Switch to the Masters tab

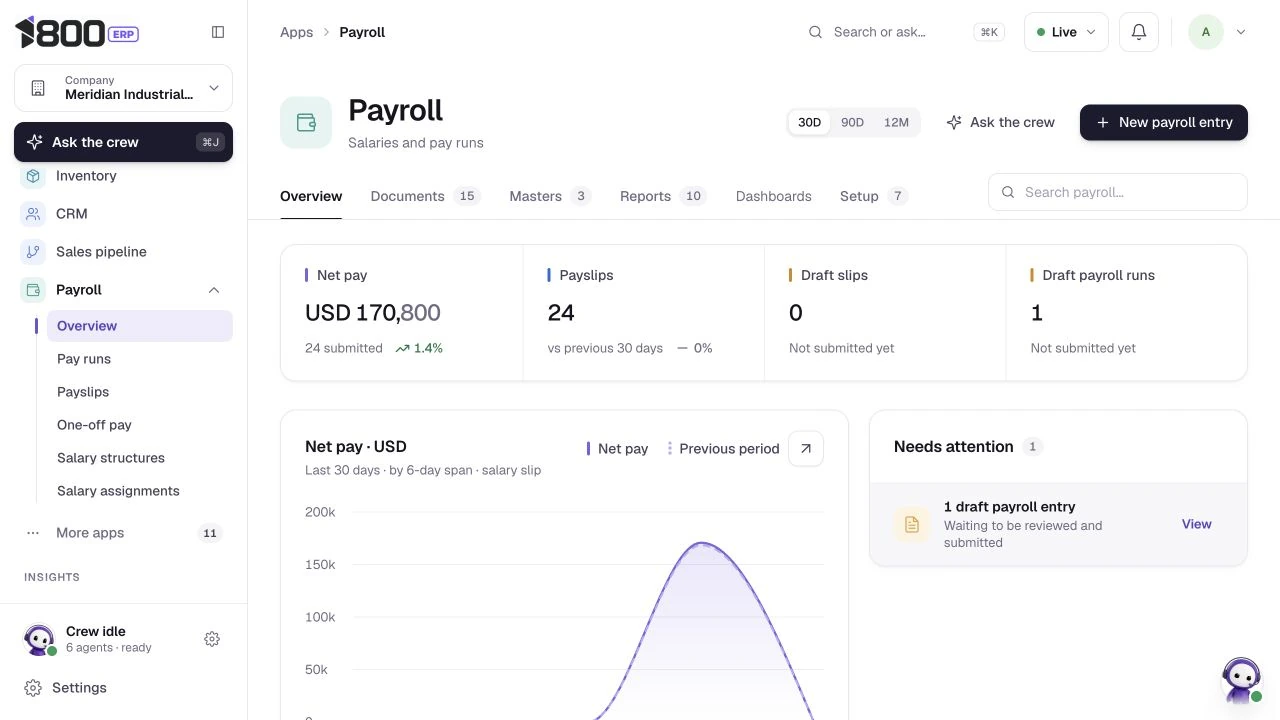tap(550, 196)
